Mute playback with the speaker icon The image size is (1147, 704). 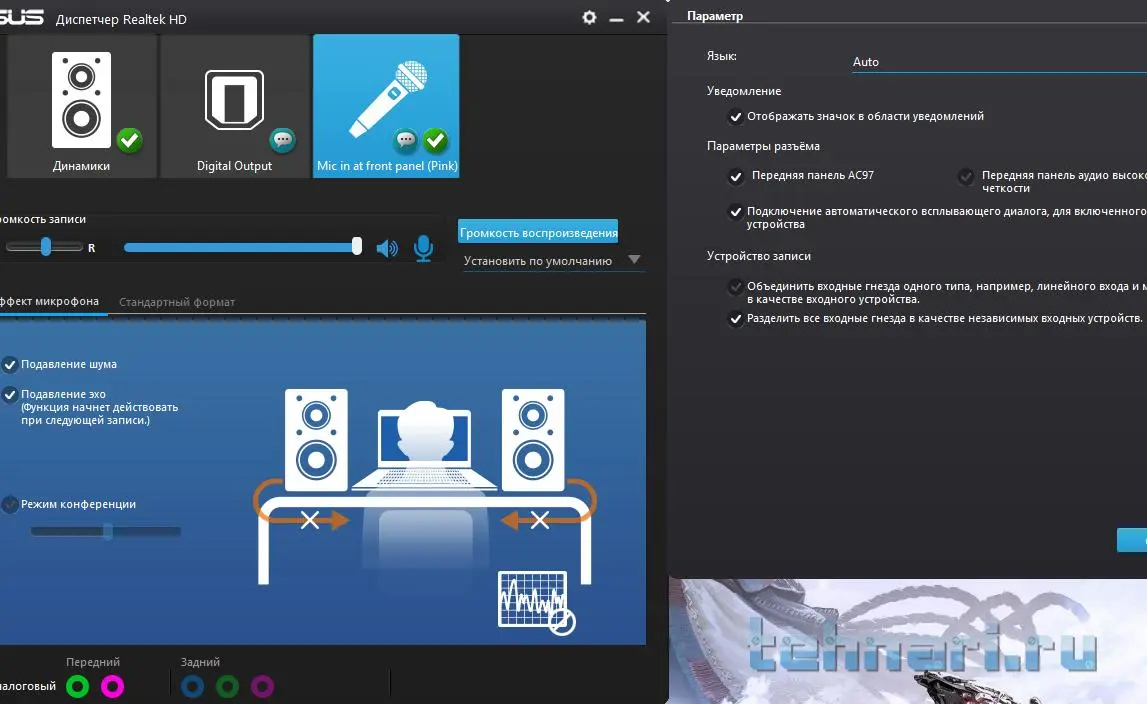[387, 249]
